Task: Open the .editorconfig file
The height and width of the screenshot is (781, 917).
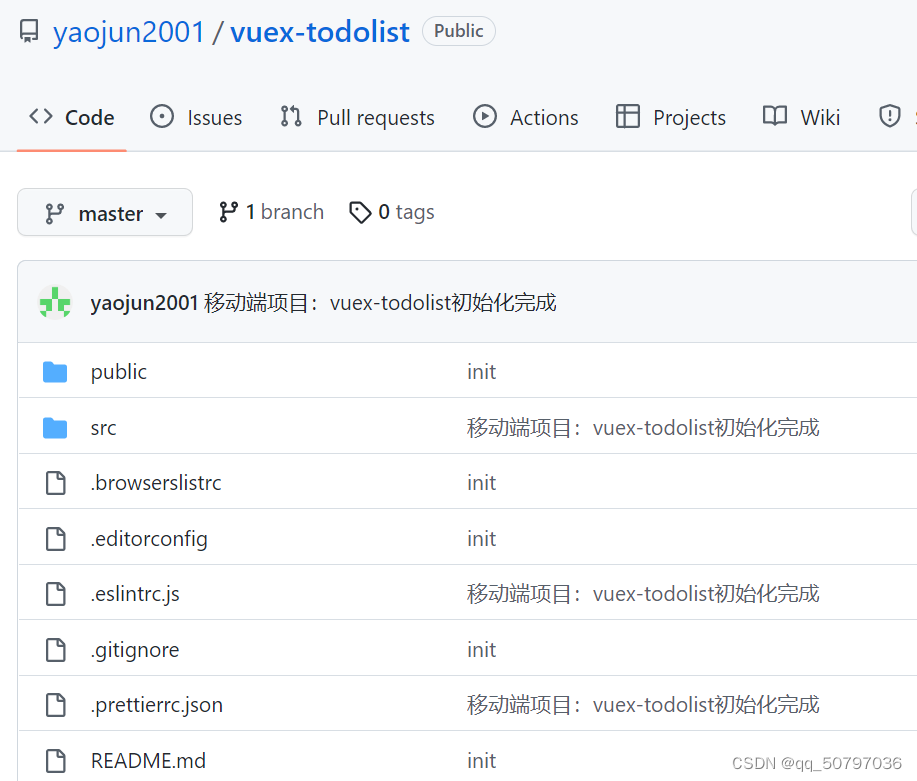Action: coord(149,539)
